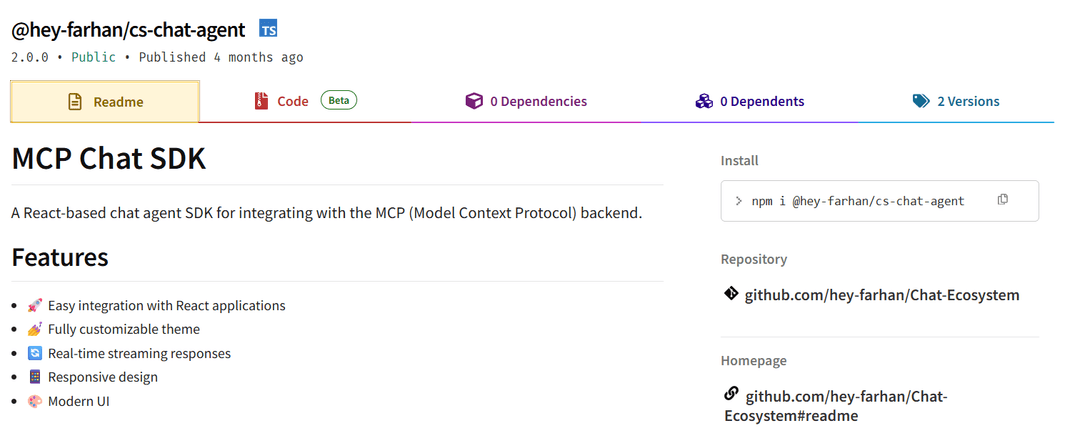Click the @hey-farhan/cs-chat-agent package title

pyautogui.click(x=127, y=28)
